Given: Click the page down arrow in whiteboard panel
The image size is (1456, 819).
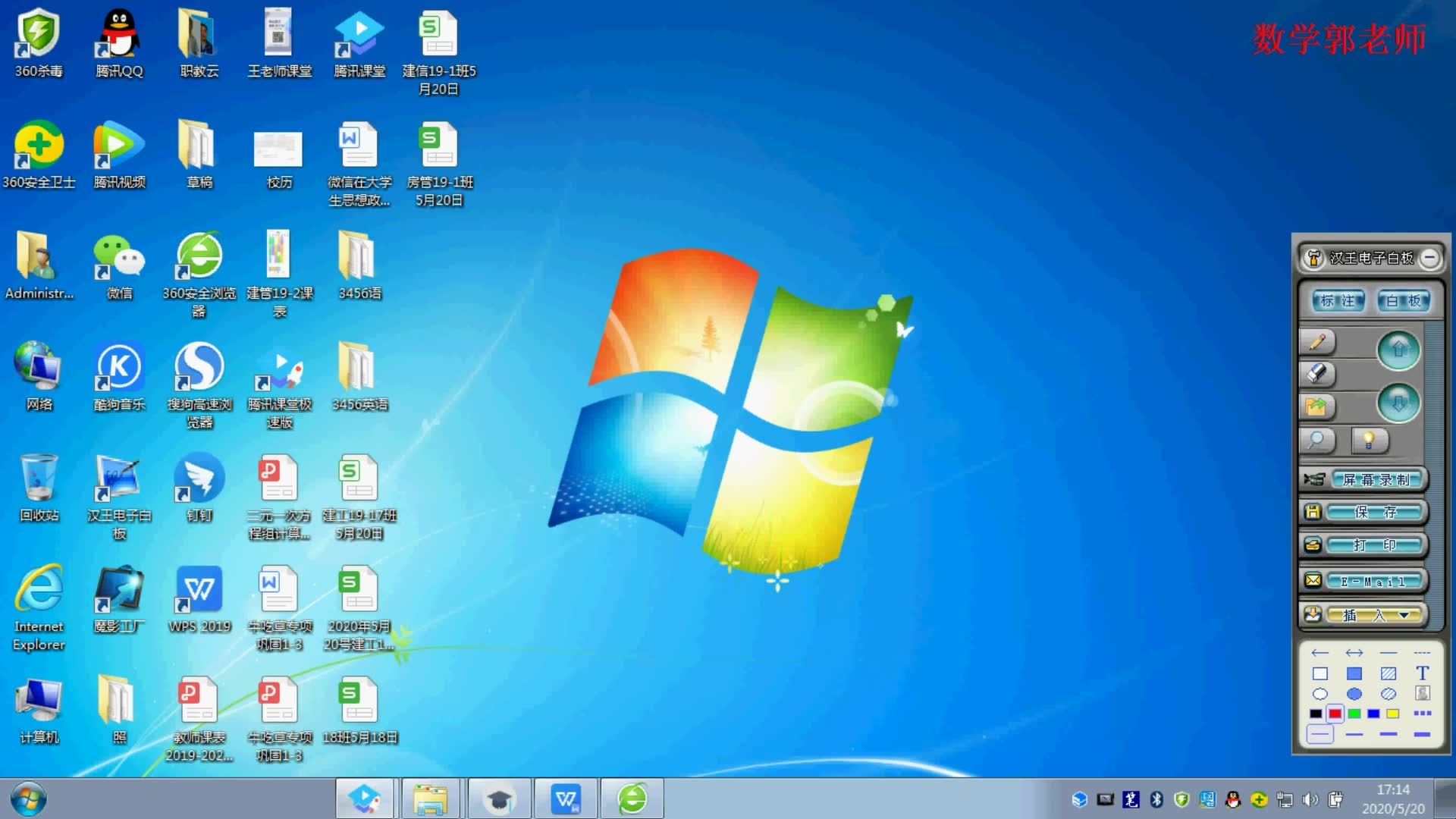Looking at the screenshot, I should (1398, 403).
